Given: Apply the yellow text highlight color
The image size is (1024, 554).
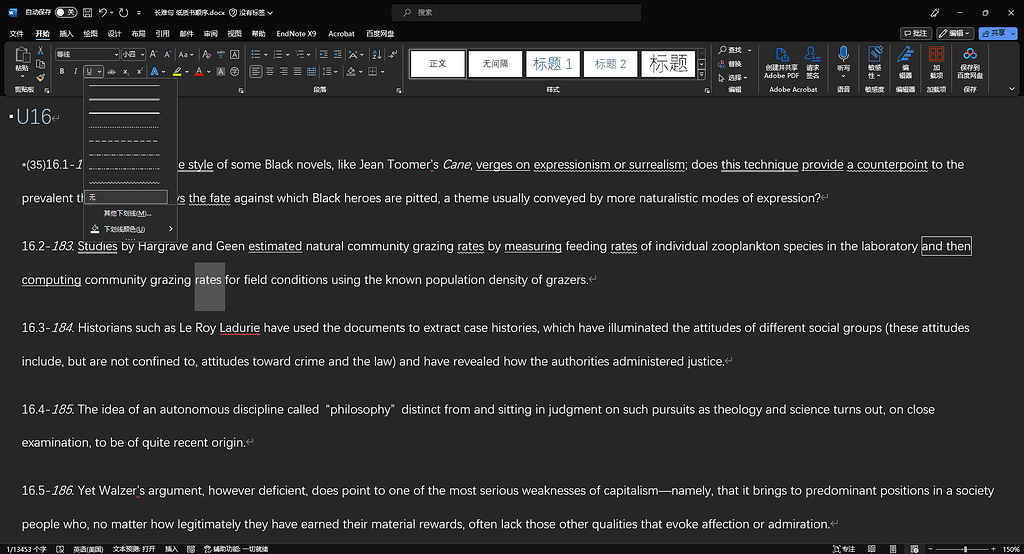Looking at the screenshot, I should [177, 71].
